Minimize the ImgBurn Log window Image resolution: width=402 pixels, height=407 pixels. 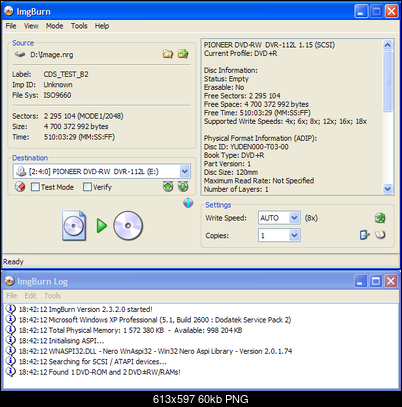click(360, 281)
